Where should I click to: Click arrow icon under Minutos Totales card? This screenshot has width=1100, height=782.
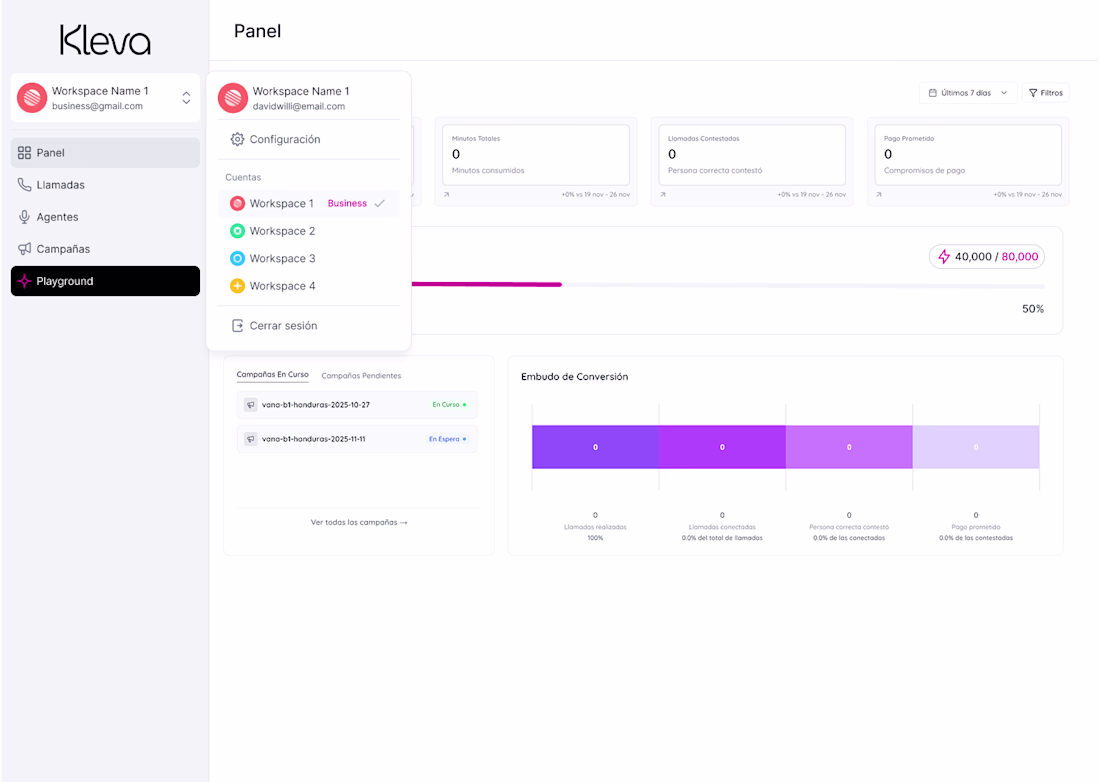point(446,195)
